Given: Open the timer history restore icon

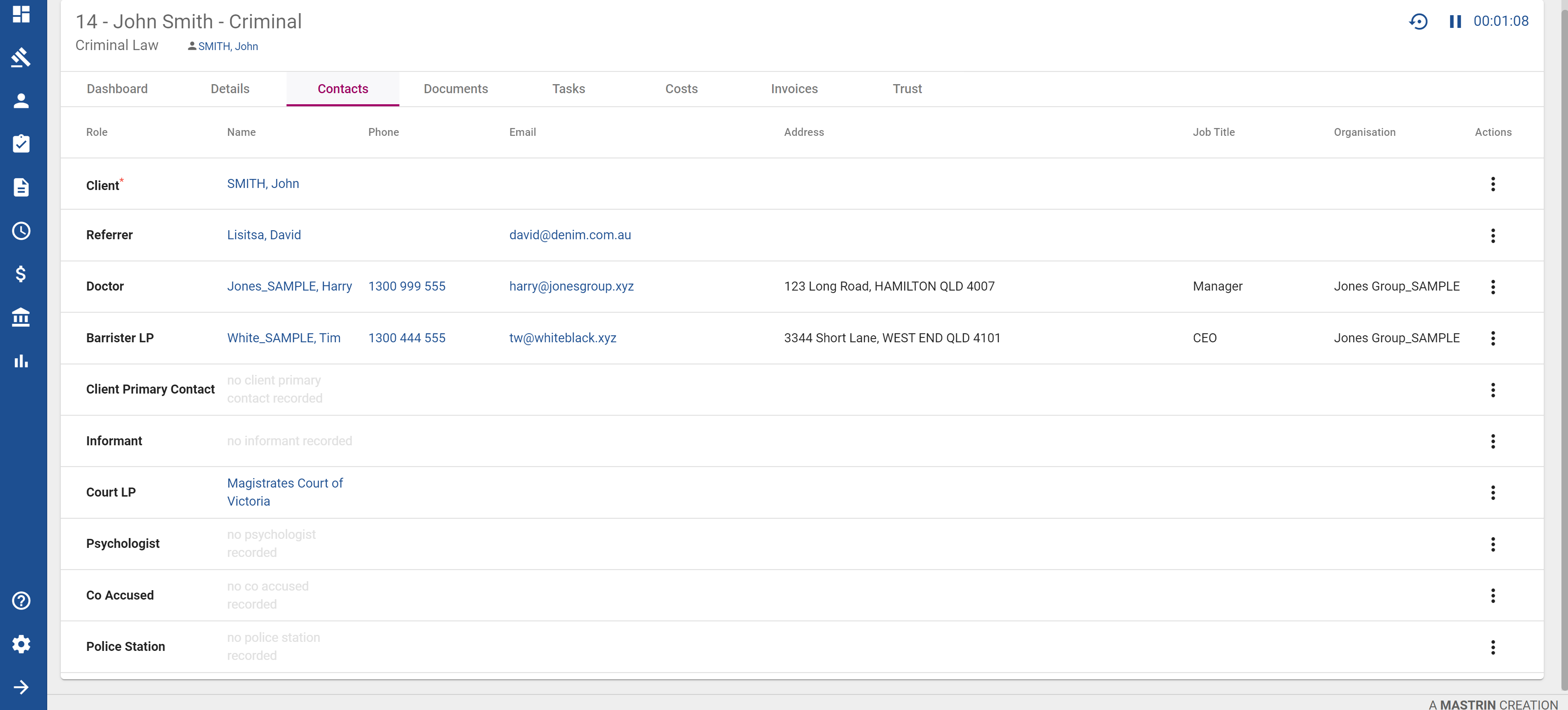Looking at the screenshot, I should pos(1418,21).
